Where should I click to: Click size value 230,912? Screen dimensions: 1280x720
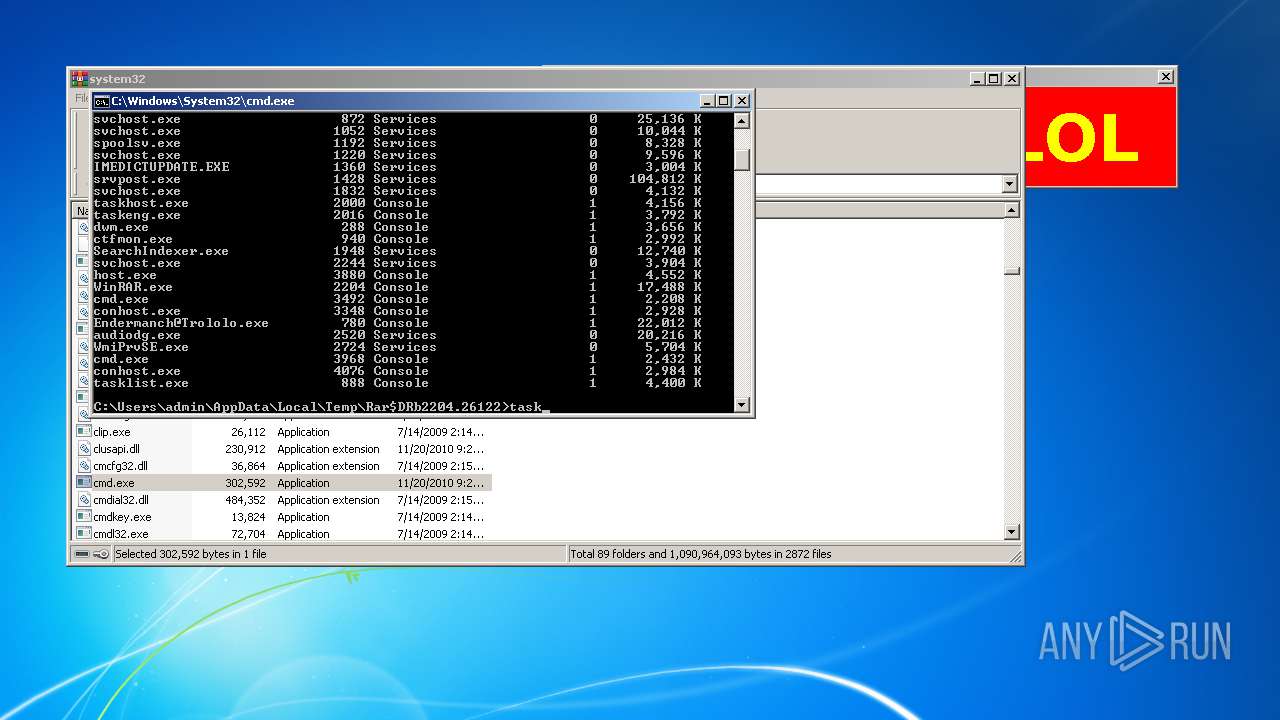pos(245,449)
